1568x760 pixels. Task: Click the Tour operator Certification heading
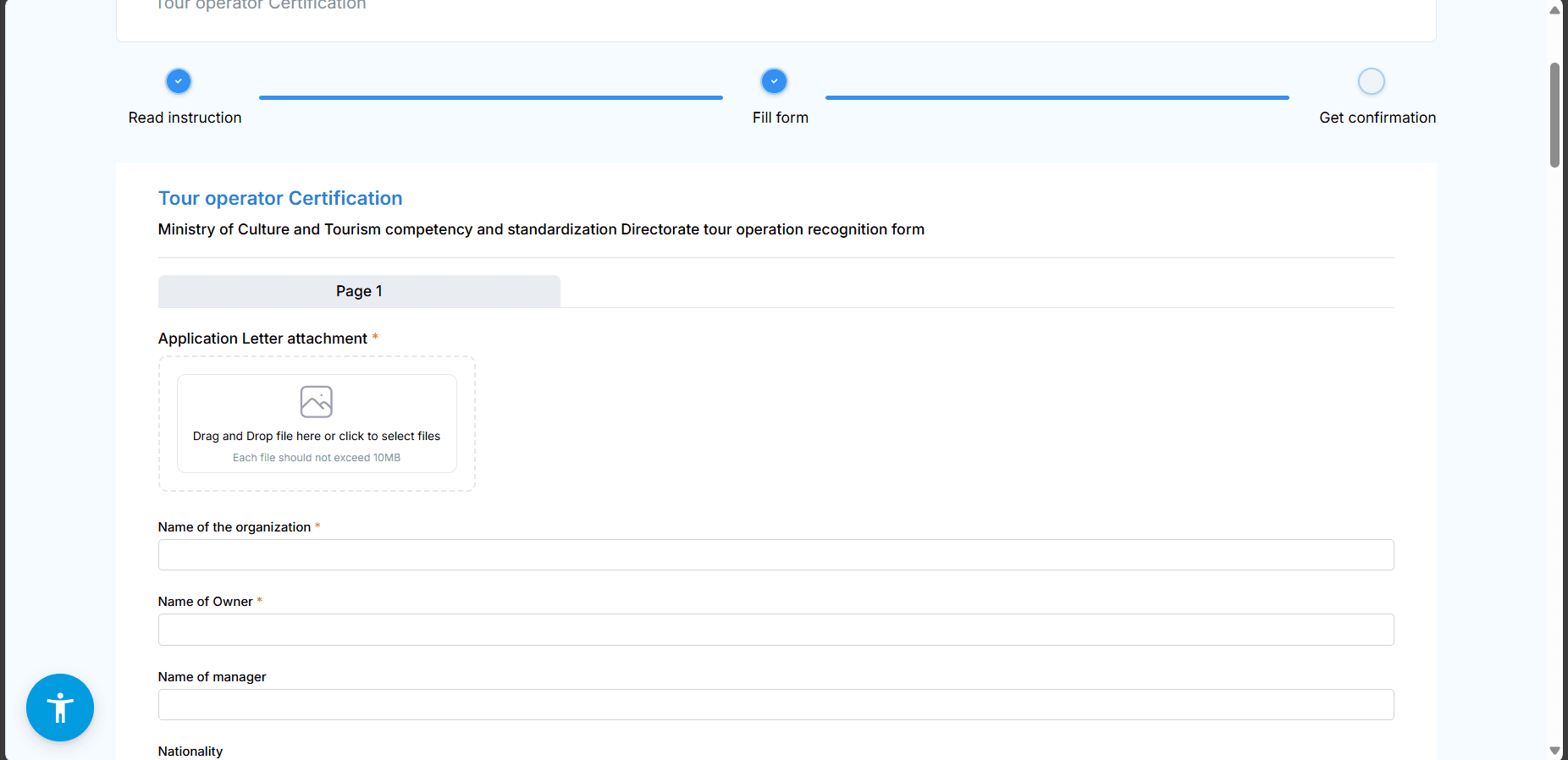click(280, 198)
